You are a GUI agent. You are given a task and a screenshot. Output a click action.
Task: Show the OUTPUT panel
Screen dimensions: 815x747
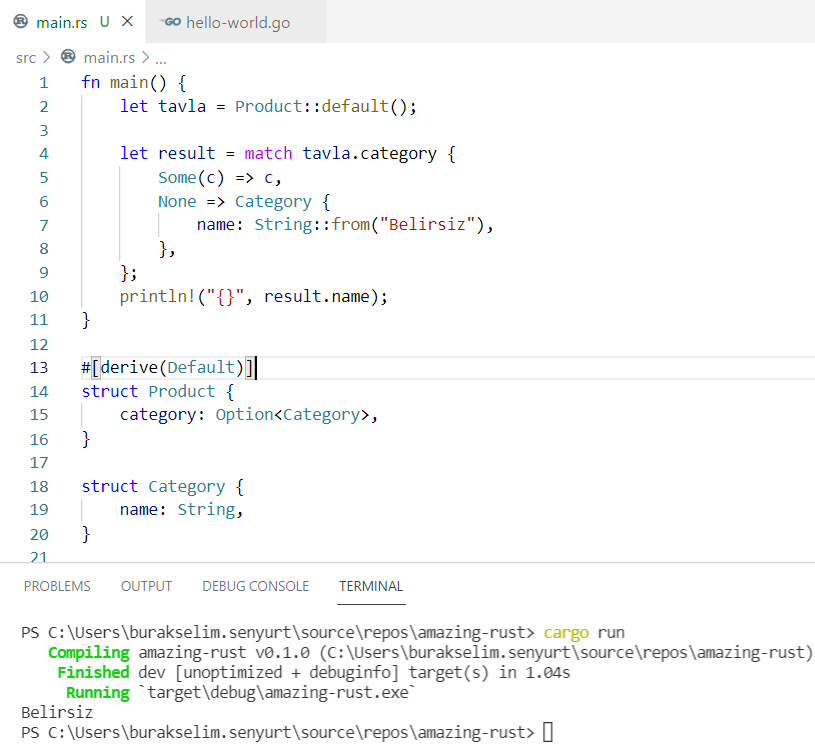[146, 586]
